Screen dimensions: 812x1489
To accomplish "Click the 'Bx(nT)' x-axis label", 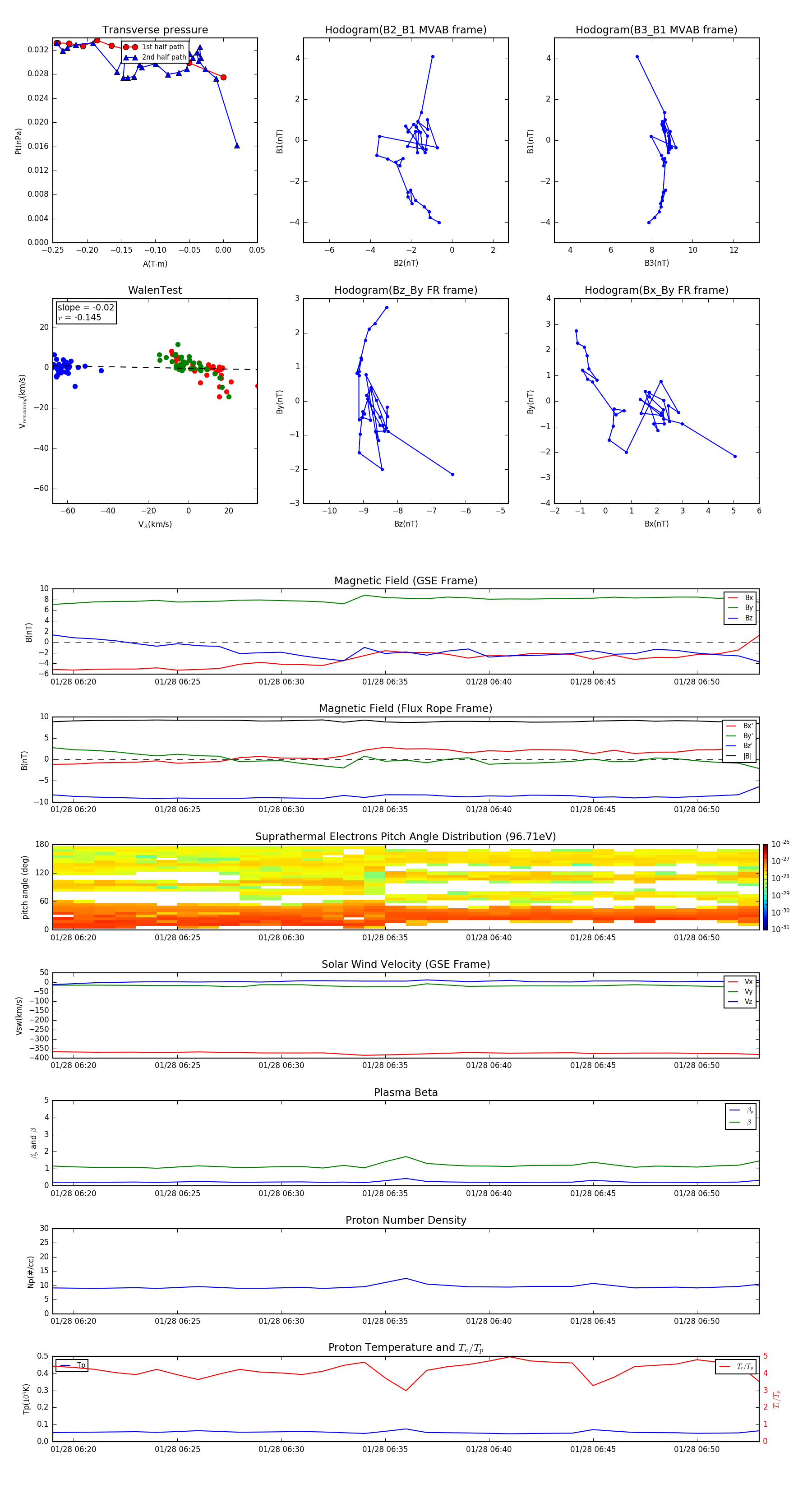I will tap(656, 524).
